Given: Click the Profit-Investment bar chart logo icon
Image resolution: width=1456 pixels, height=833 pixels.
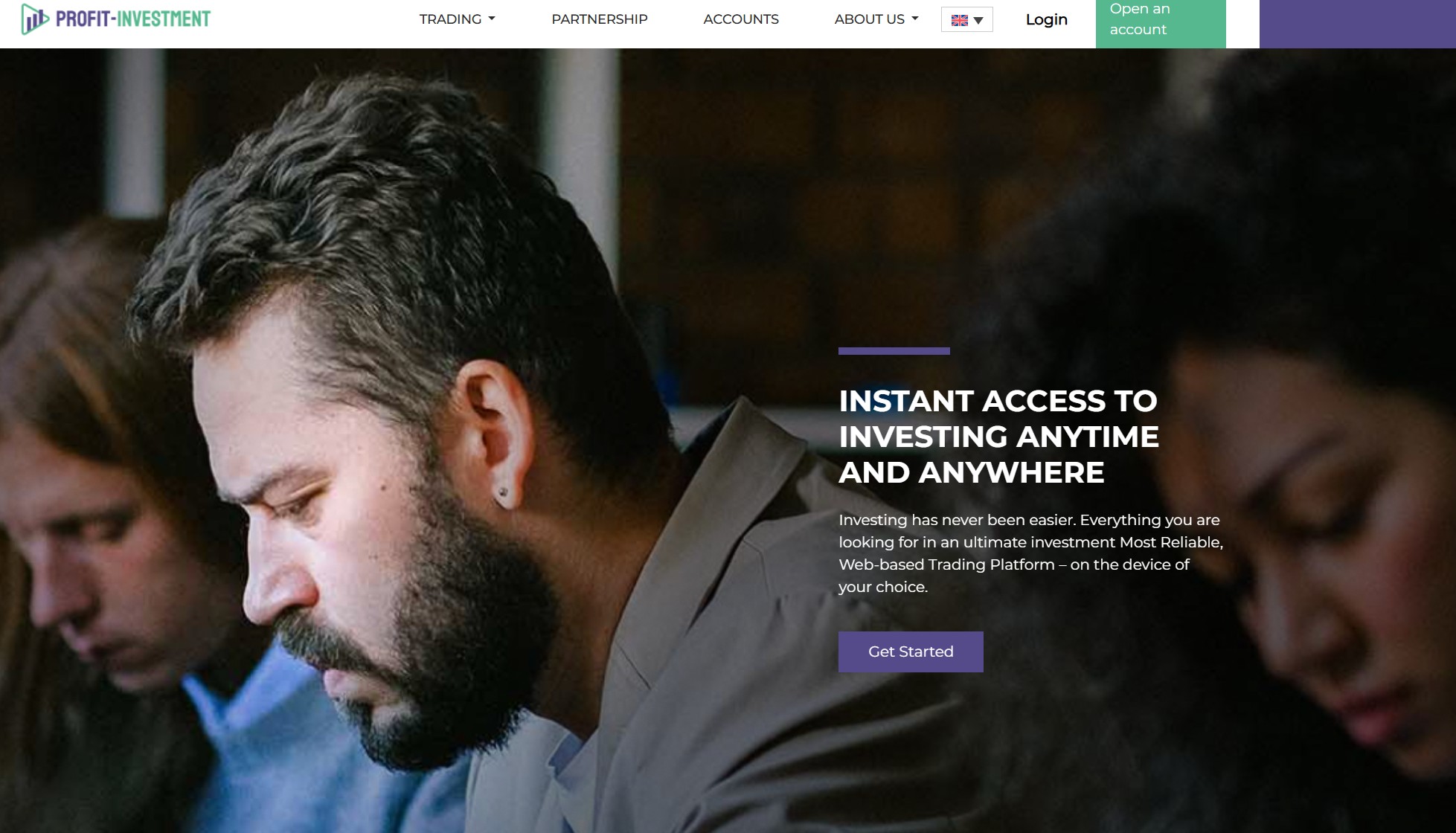Looking at the screenshot, I should click(34, 19).
